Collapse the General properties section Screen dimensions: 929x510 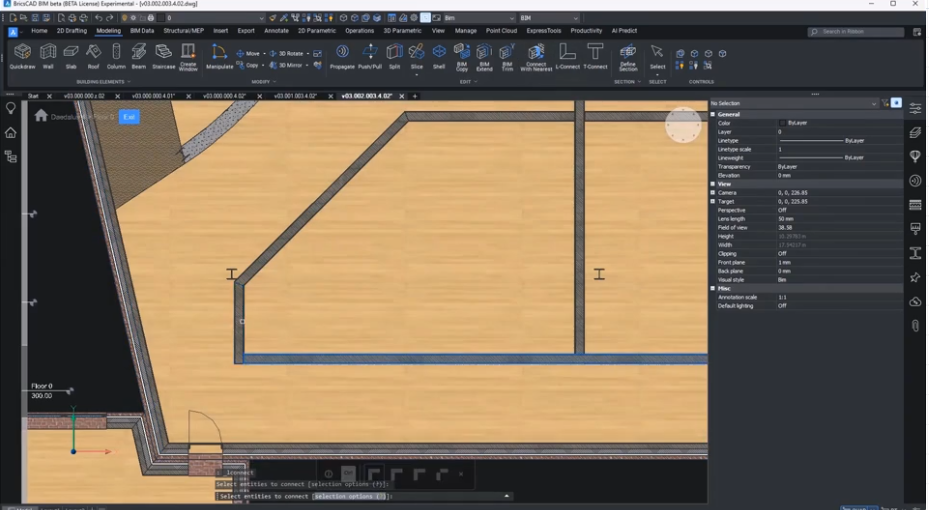click(713, 115)
